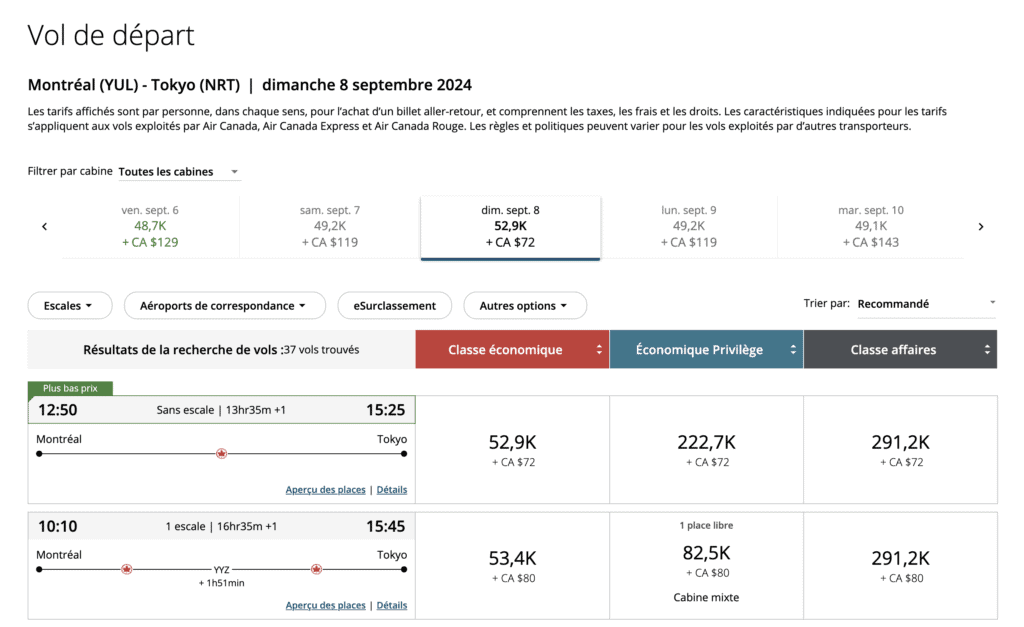Screen dimensions: 1024x627
Task: Show later dates with right arrow
Action: pos(980,227)
